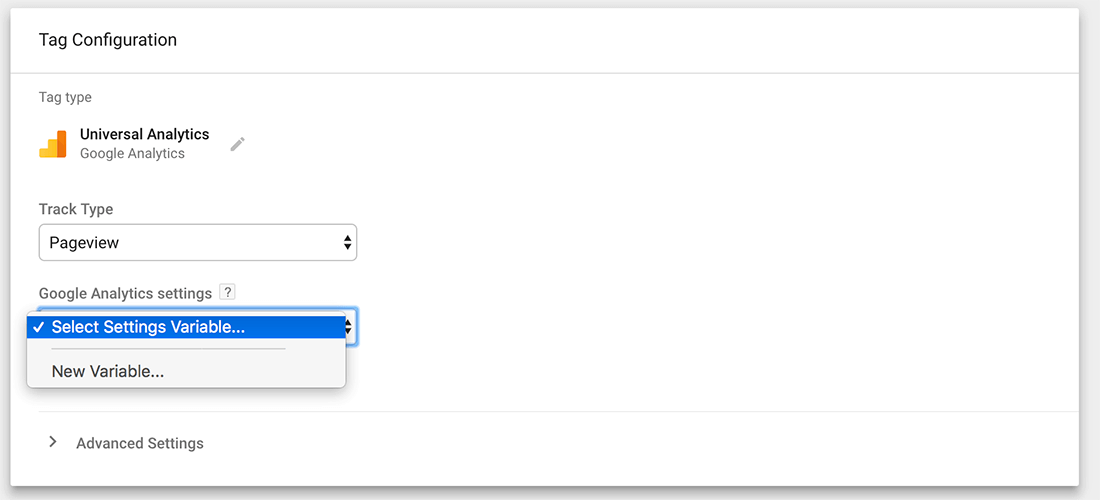Click the up-down arrows on Pageview select
Viewport: 1100px width, 500px height.
(347, 242)
